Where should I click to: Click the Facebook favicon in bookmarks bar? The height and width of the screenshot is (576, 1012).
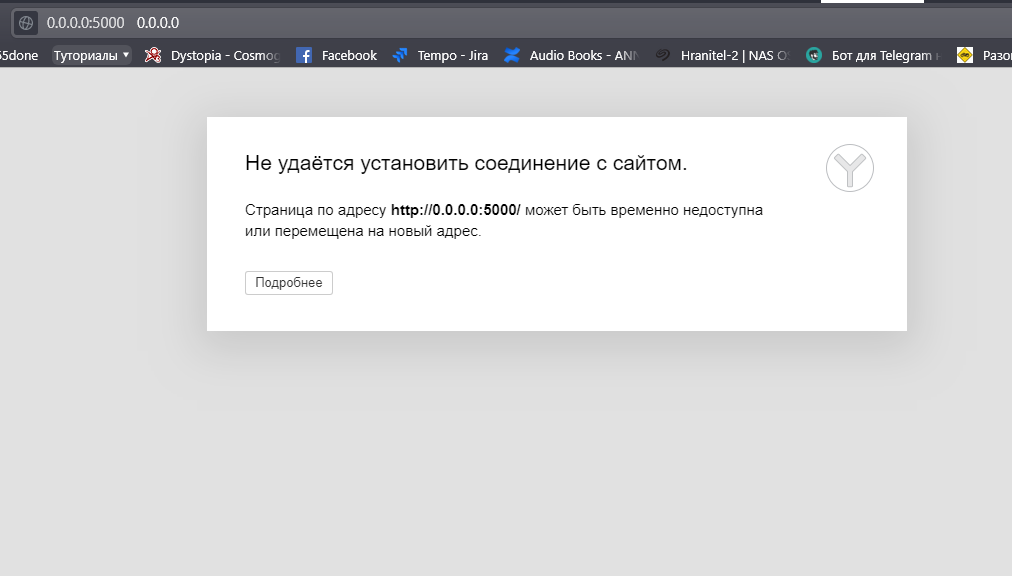coord(304,56)
